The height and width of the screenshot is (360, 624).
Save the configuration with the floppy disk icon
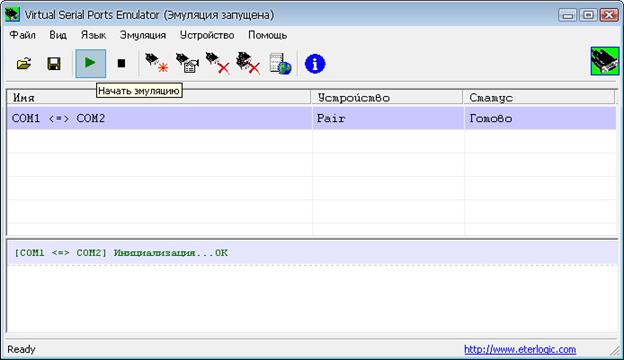(x=54, y=64)
